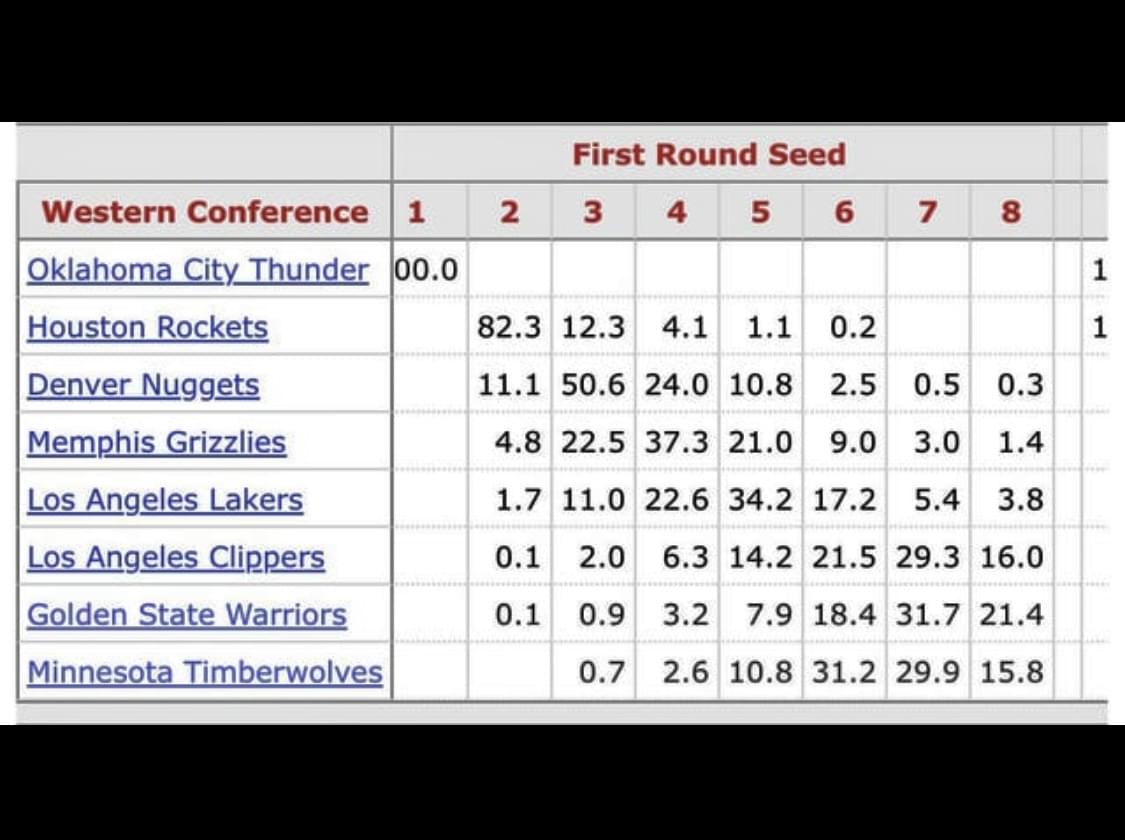This screenshot has width=1125, height=840.
Task: Open the Oklahoma City Thunder team link
Action: (x=198, y=270)
